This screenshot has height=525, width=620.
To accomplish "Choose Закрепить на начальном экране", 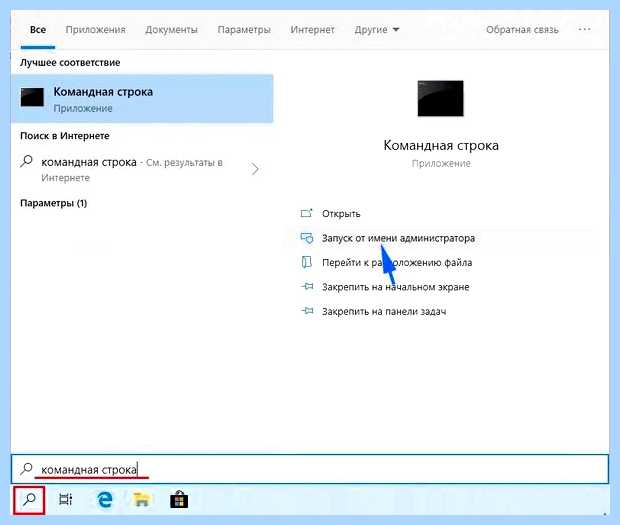I will [x=395, y=287].
